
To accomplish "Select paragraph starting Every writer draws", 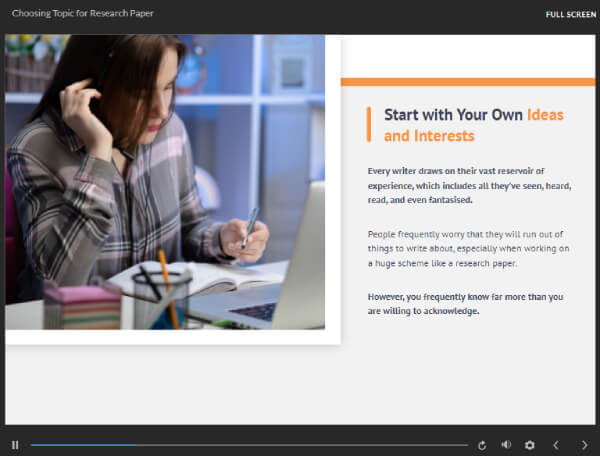I will point(470,186).
